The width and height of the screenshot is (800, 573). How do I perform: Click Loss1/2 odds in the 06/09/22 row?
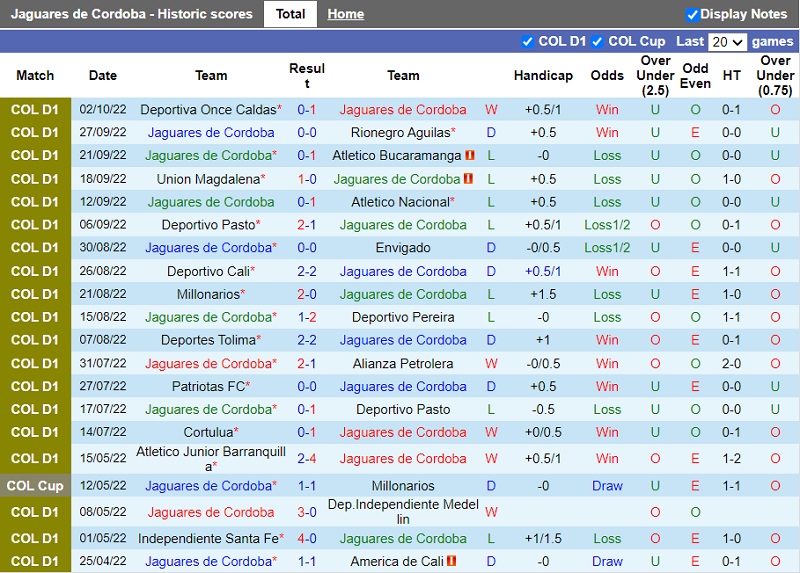click(607, 225)
